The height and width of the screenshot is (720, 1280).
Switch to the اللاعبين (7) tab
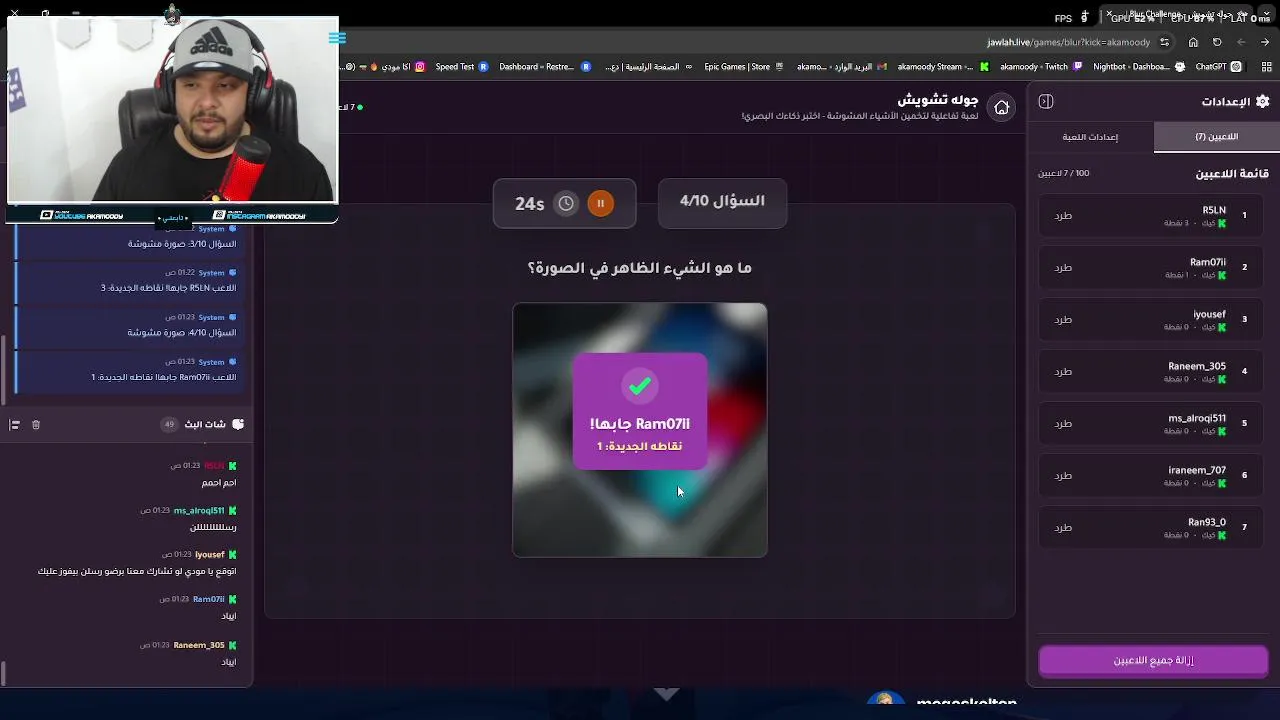point(1216,137)
